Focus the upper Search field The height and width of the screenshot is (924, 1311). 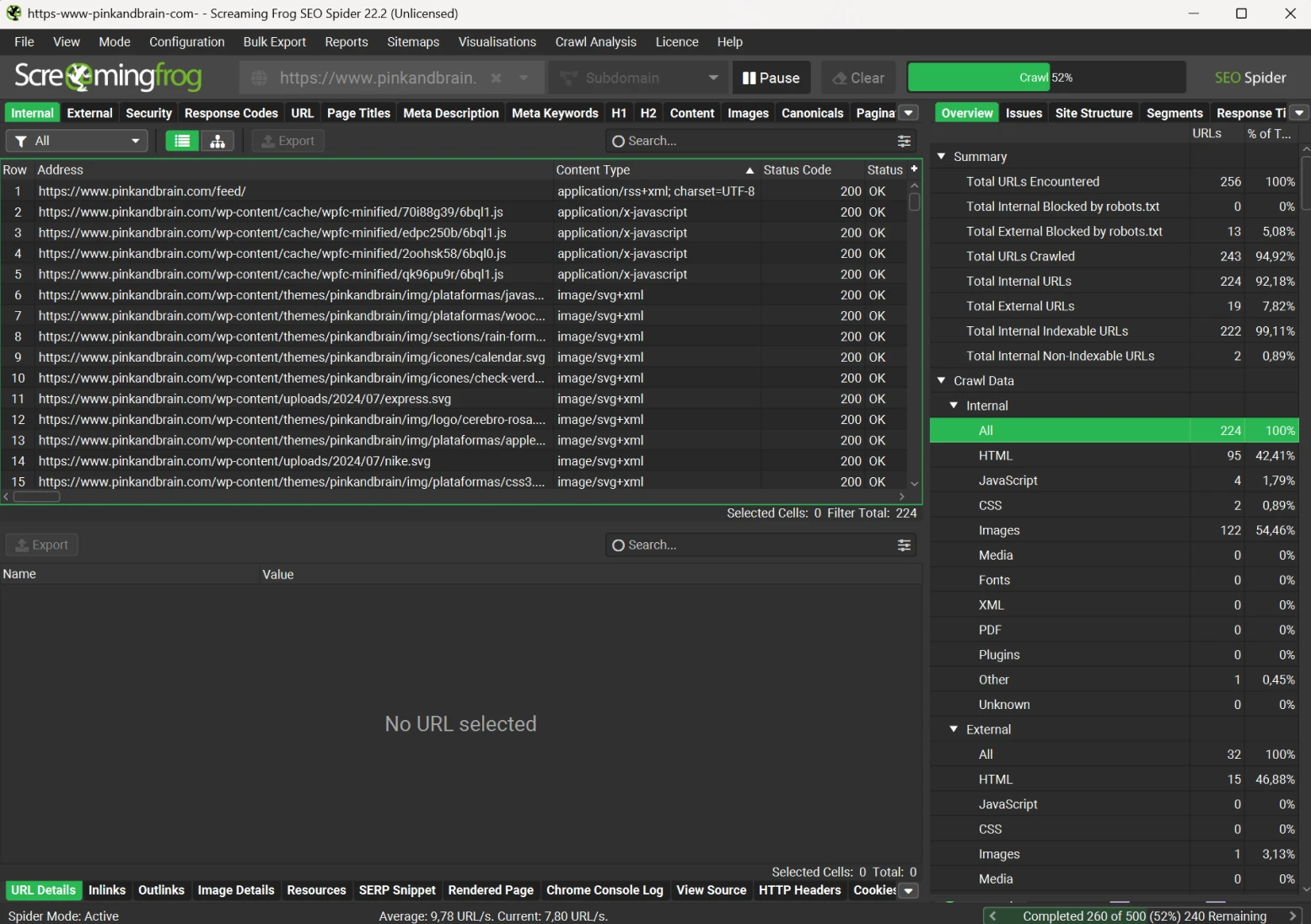coord(760,141)
